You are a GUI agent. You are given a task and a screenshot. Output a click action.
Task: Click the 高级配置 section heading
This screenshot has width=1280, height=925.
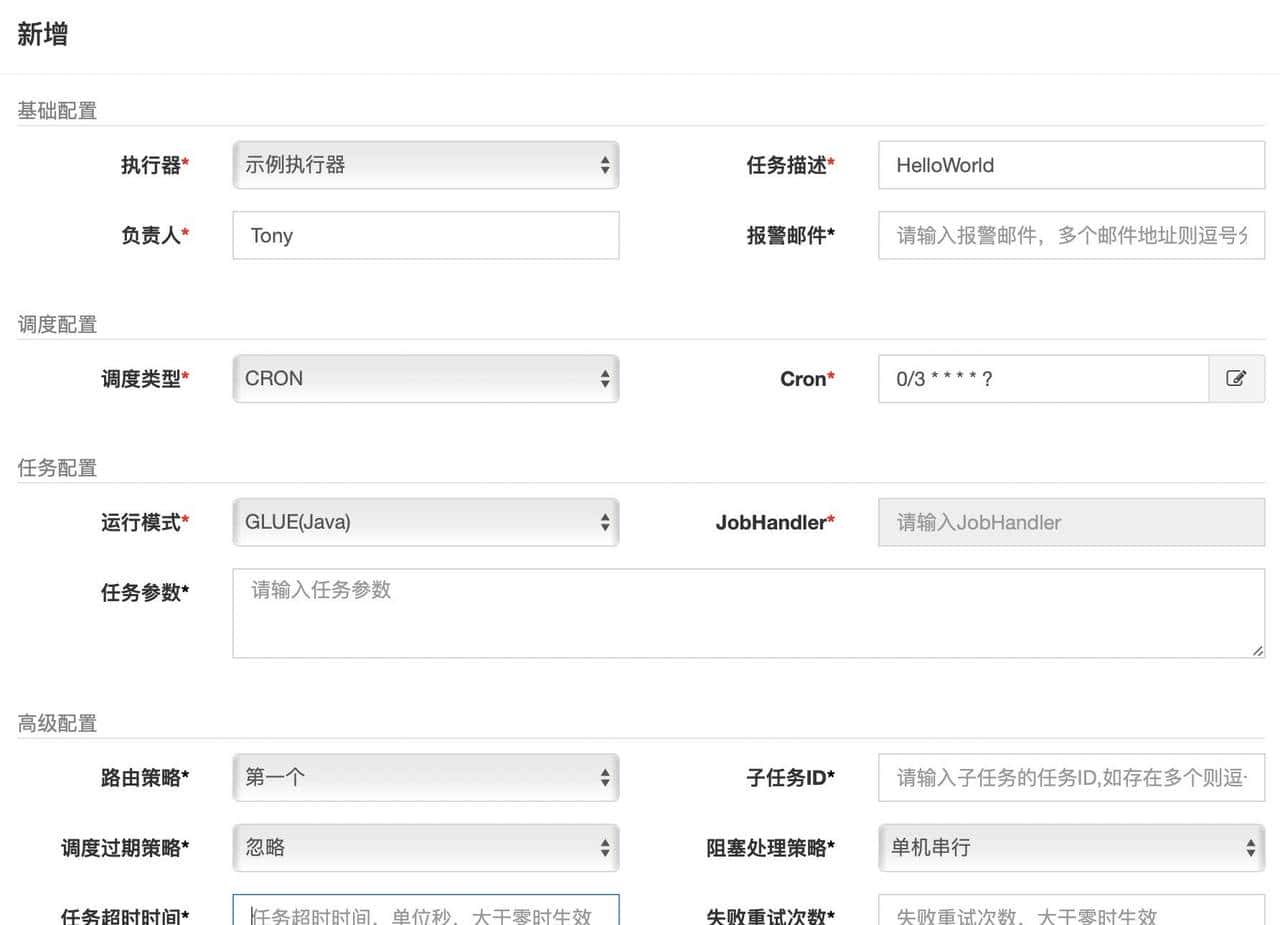point(57,723)
